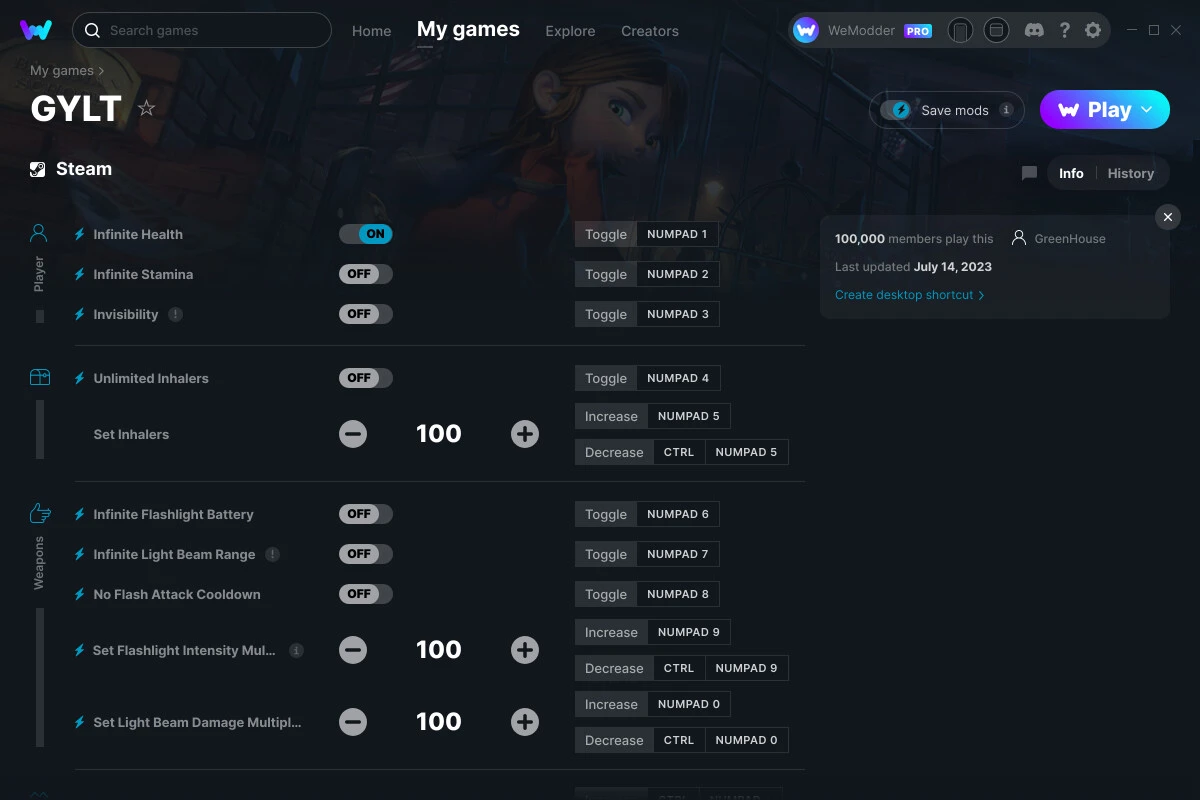
Task: Select the Player category icon
Action: (x=39, y=234)
